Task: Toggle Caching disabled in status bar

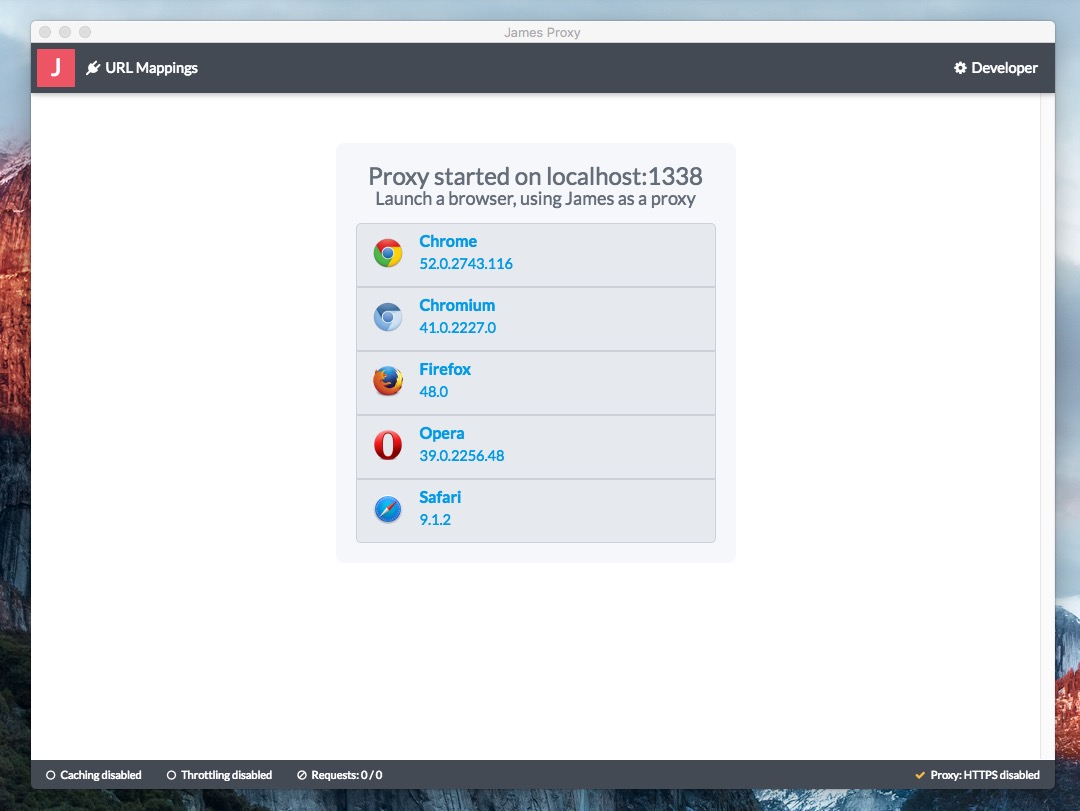Action: point(94,775)
